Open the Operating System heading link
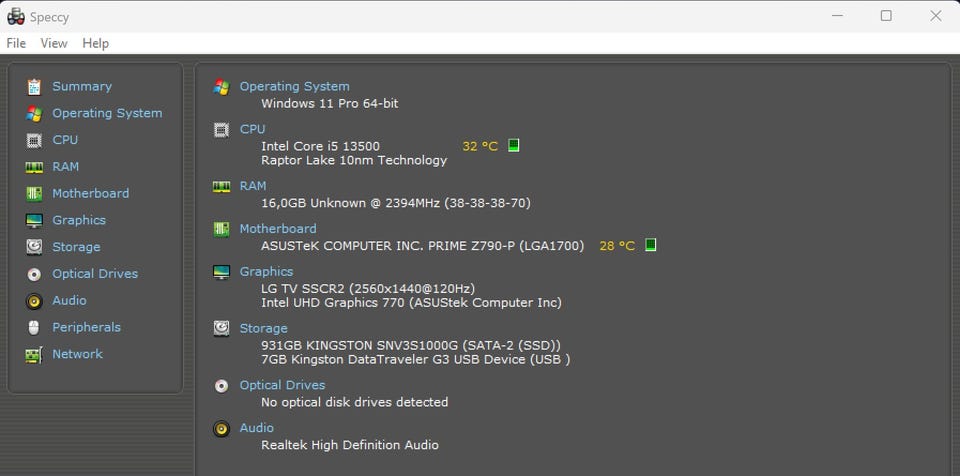Screen dimensions: 960x476 point(294,86)
